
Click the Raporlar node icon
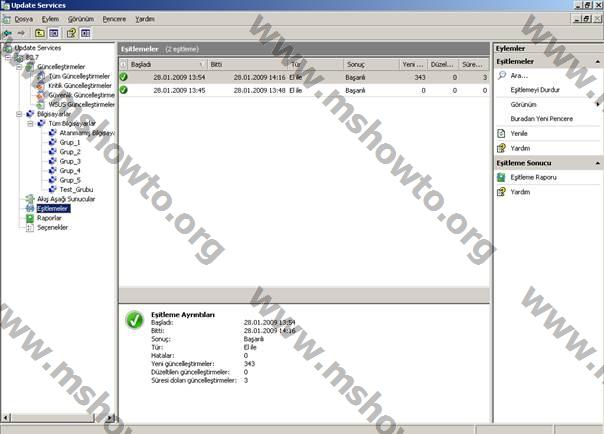[x=30, y=218]
